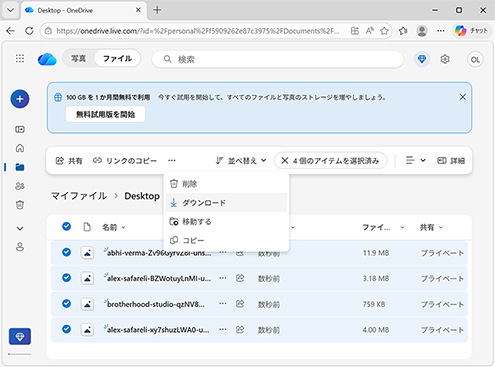The image size is (495, 367).
Task: Uncheck the alex-safareli-xy7shuzLWA0 file checkbox
Action: [67, 329]
